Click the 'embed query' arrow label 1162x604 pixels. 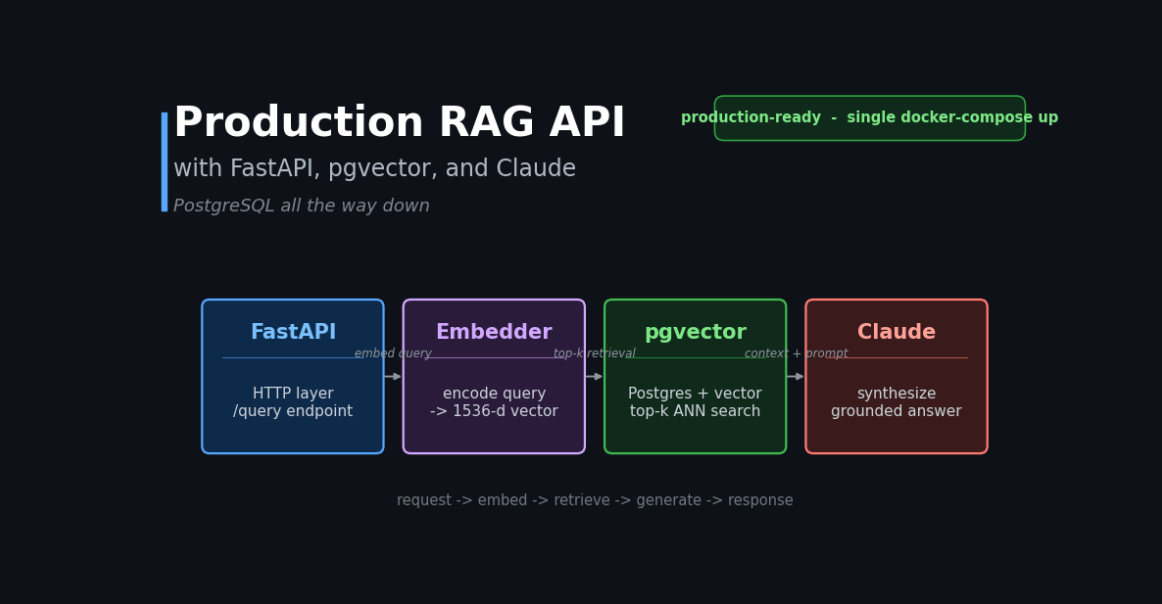coord(393,354)
